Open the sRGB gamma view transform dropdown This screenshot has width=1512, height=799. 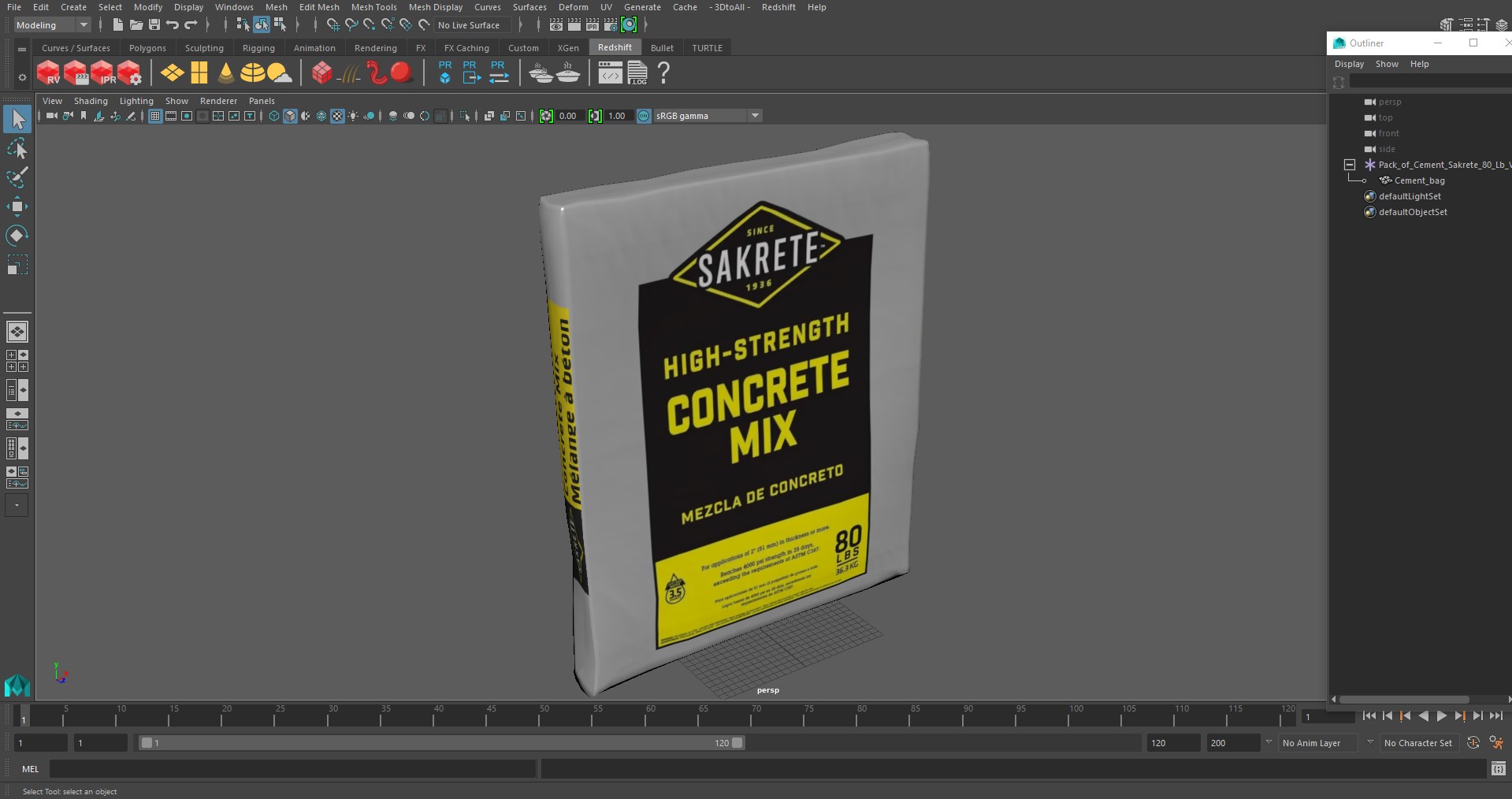click(708, 116)
